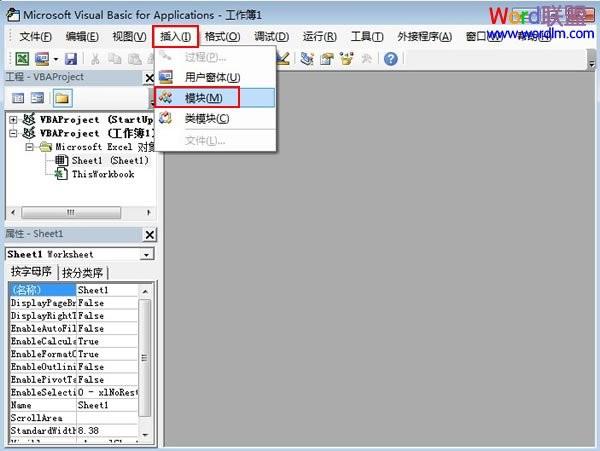This screenshot has height=451, width=600.
Task: Click the 类模块 class module icon
Action: click(x=166, y=118)
